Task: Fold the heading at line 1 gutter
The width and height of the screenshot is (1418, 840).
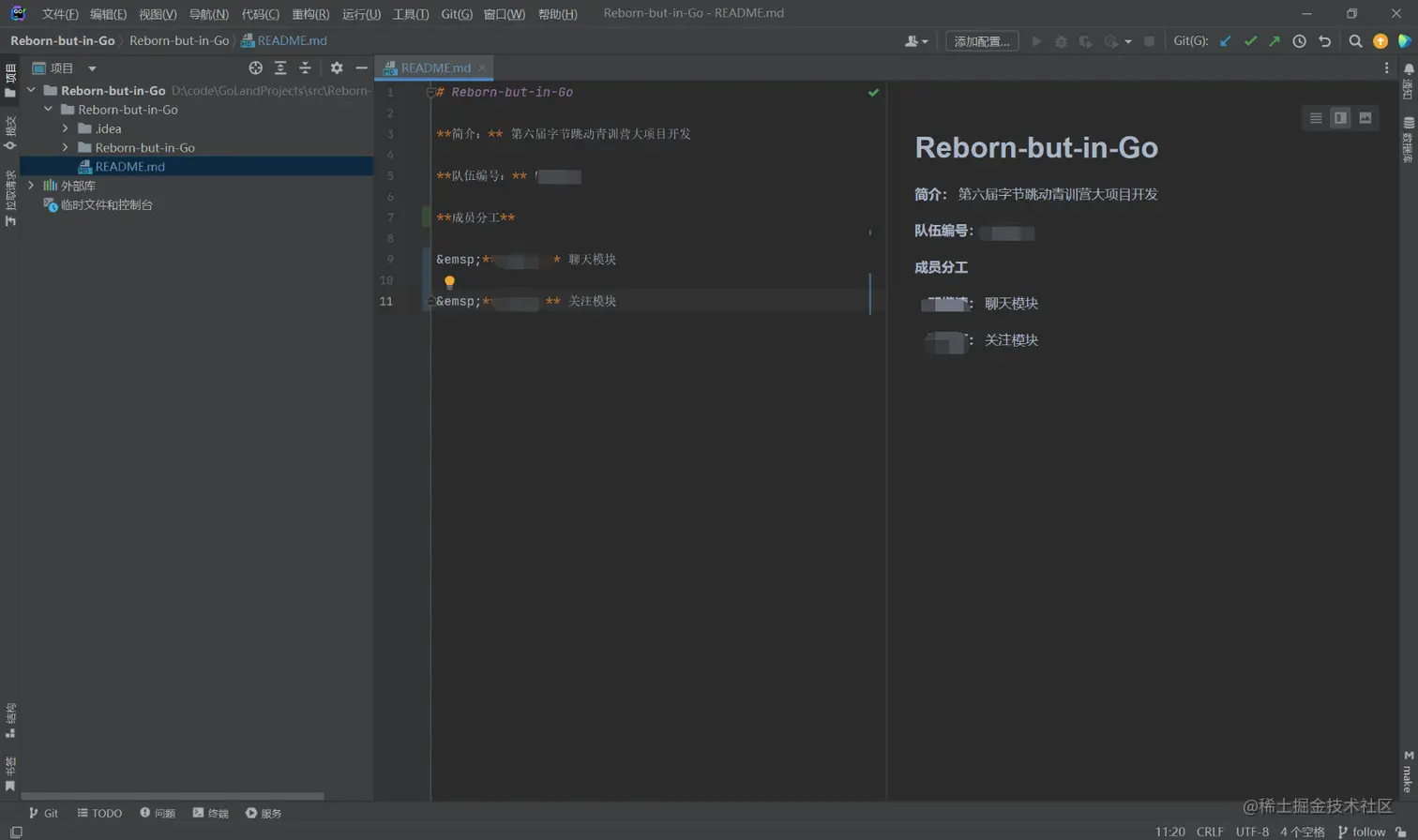Action: pyautogui.click(x=430, y=92)
